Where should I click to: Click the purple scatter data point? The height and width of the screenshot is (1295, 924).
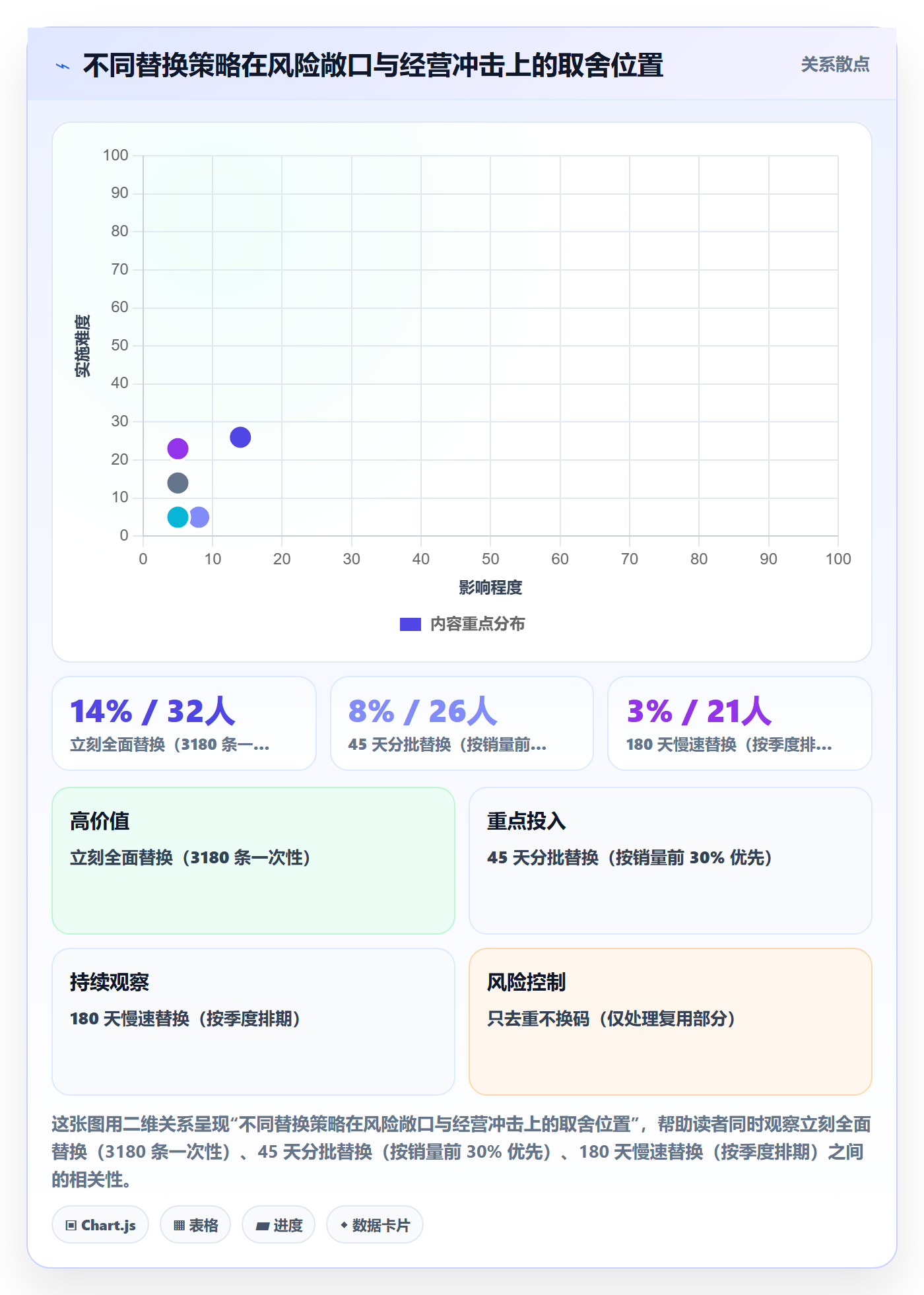tap(178, 449)
